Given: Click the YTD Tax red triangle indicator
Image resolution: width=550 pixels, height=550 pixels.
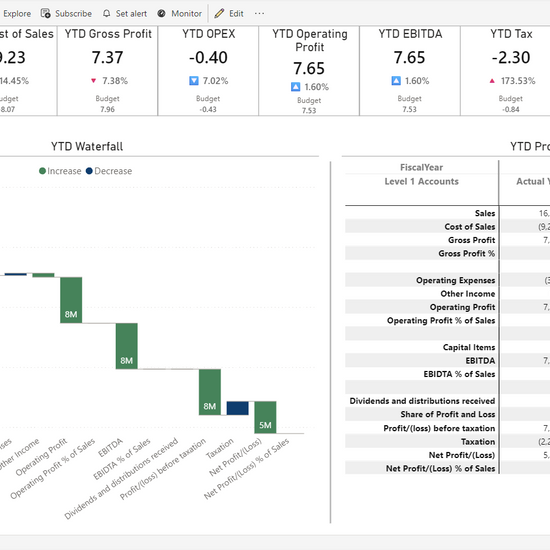Looking at the screenshot, I should pyautogui.click(x=492, y=81).
